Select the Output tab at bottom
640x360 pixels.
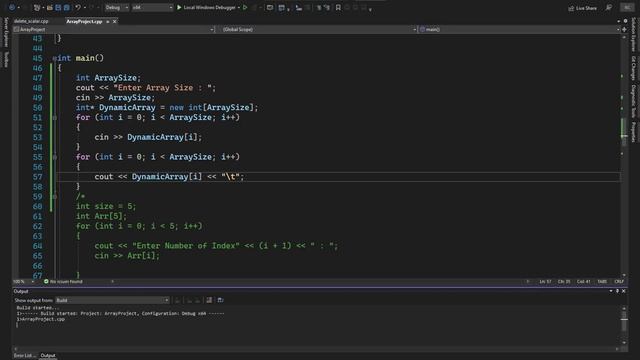click(x=48, y=356)
